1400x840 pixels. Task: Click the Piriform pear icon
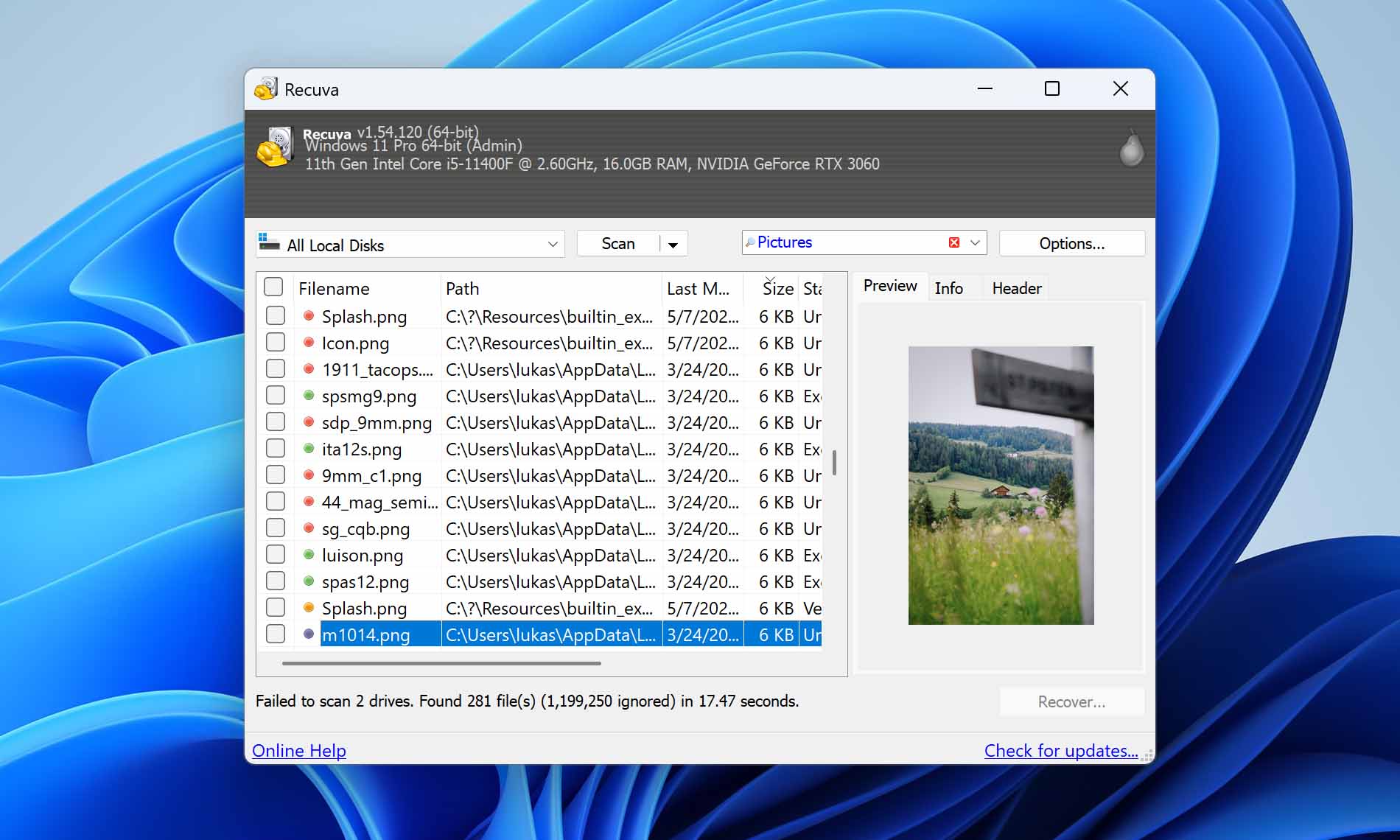point(1131,147)
